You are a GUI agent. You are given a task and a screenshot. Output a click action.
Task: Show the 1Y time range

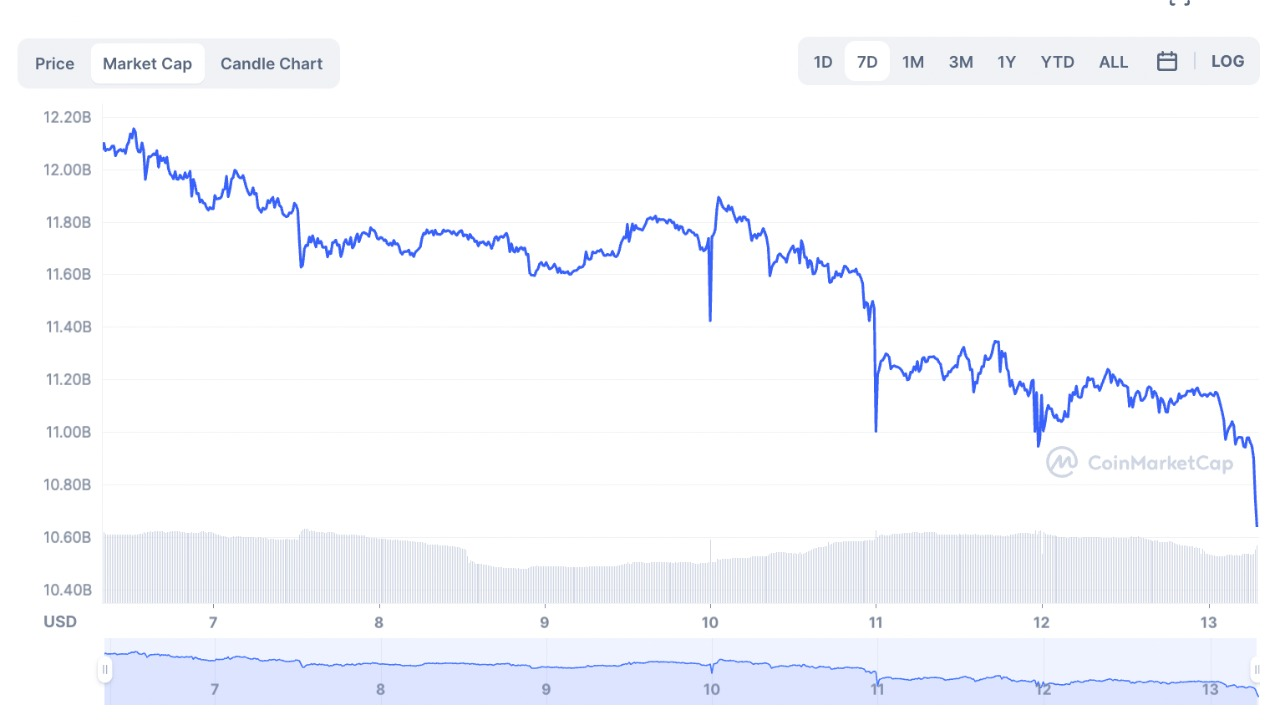coord(1007,62)
